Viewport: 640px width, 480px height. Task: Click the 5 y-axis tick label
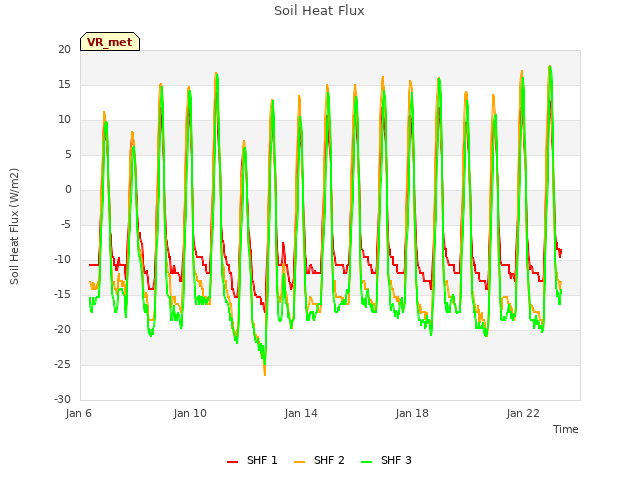pos(68,155)
